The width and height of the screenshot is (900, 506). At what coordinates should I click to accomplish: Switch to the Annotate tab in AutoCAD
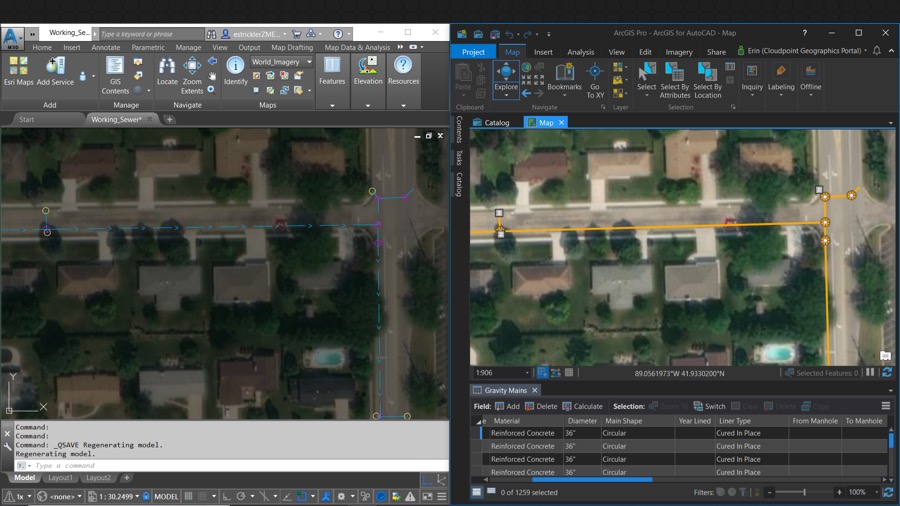coord(106,47)
